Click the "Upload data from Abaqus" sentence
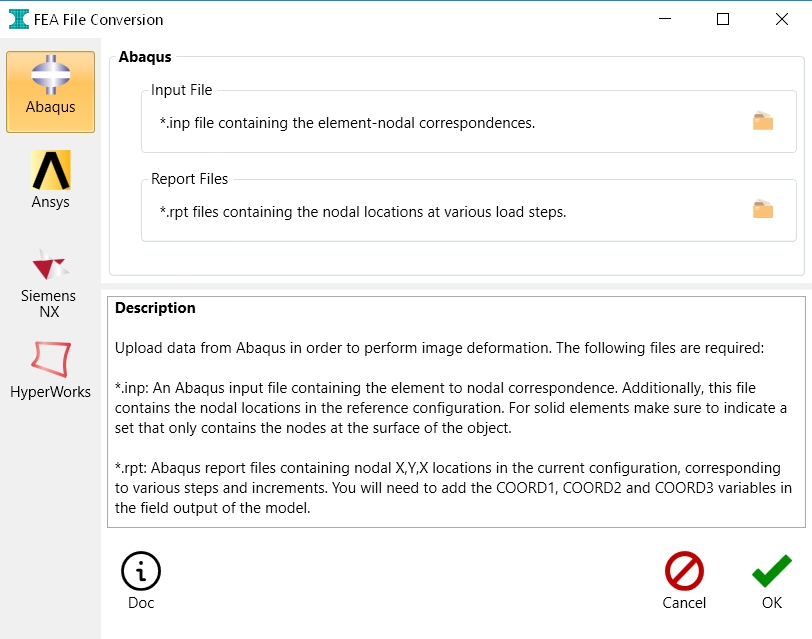Viewport: 812px width, 639px height. (439, 347)
